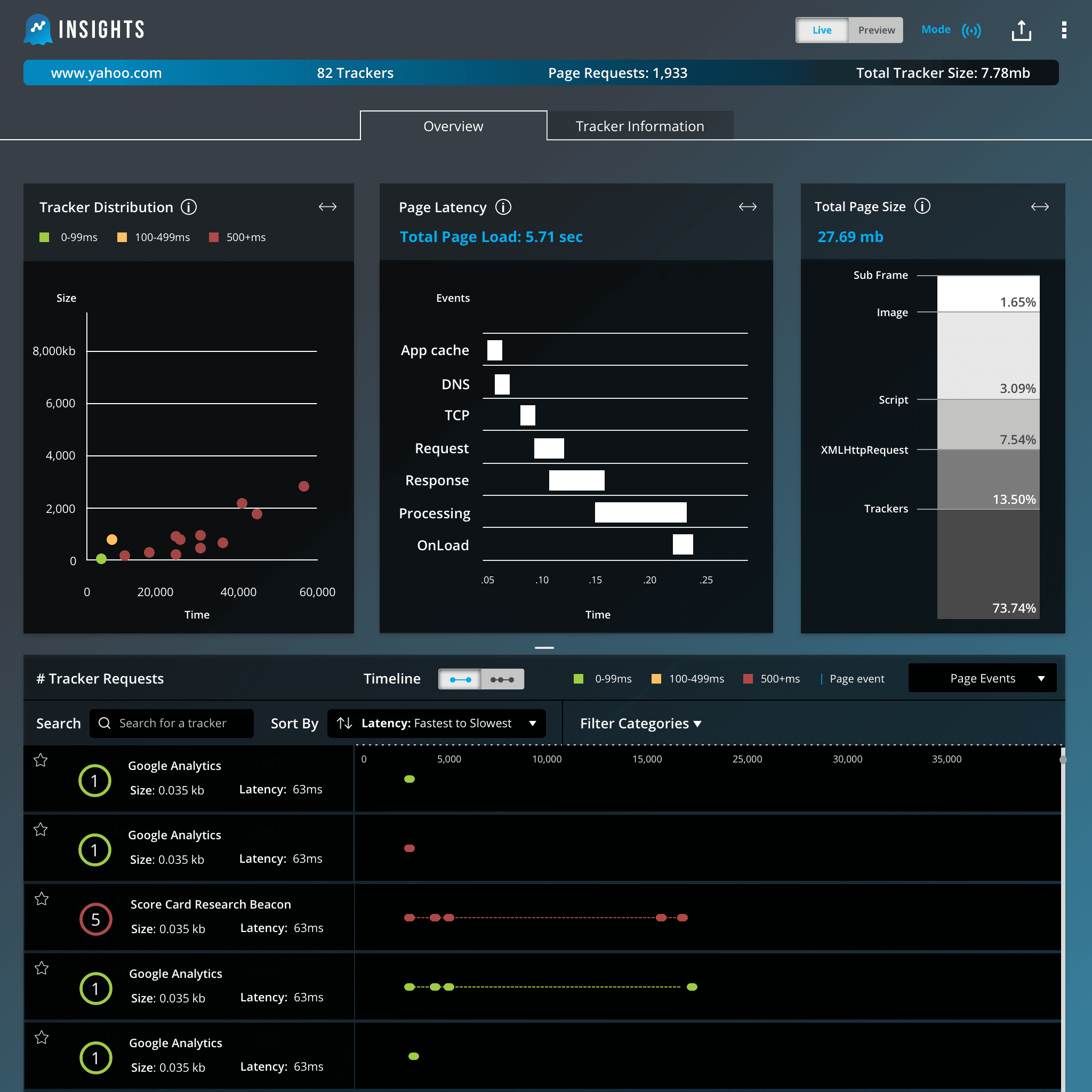The width and height of the screenshot is (1092, 1092).
Task: Select Preview mode instead of Live
Action: pos(876,30)
